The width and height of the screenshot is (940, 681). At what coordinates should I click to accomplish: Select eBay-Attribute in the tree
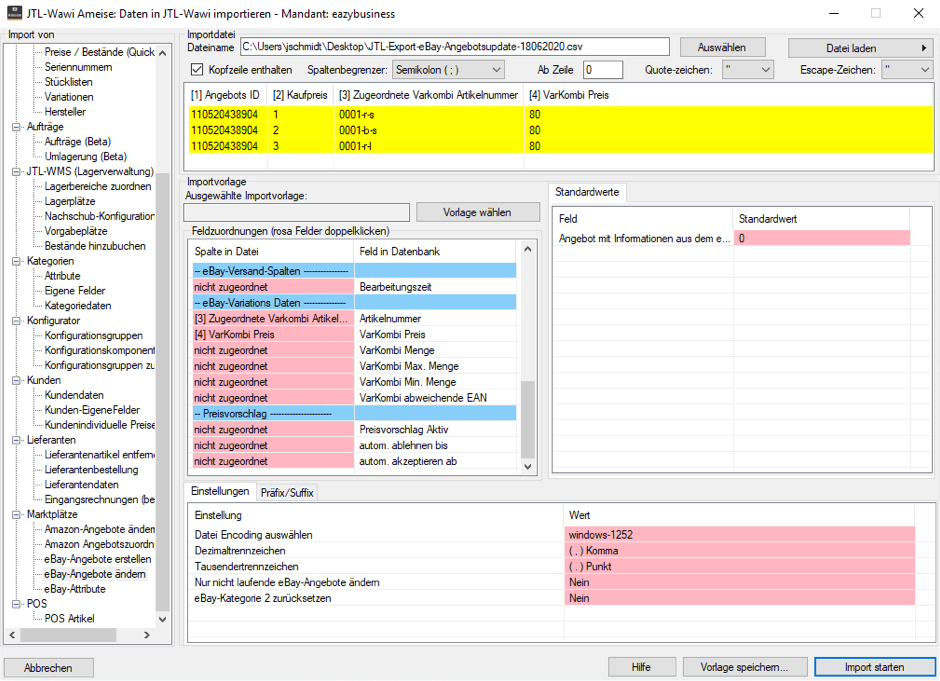click(74, 589)
